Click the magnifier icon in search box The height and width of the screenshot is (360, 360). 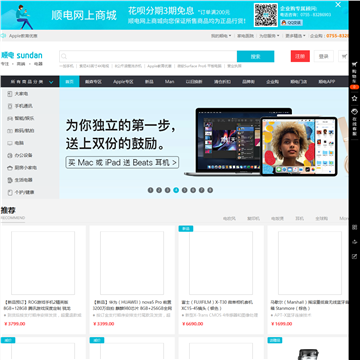pyautogui.click(x=64, y=56)
